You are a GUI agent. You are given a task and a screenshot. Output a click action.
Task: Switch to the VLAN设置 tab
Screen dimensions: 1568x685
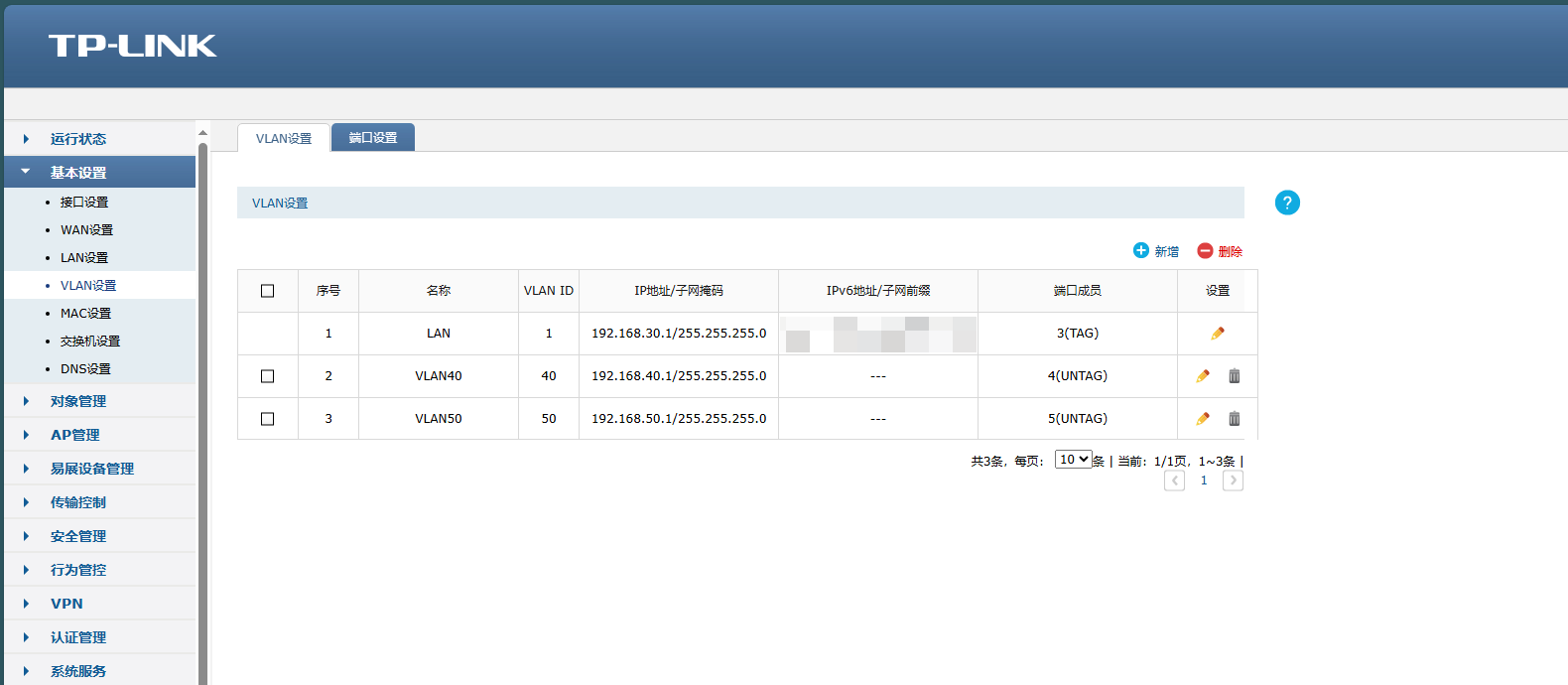pyautogui.click(x=284, y=138)
